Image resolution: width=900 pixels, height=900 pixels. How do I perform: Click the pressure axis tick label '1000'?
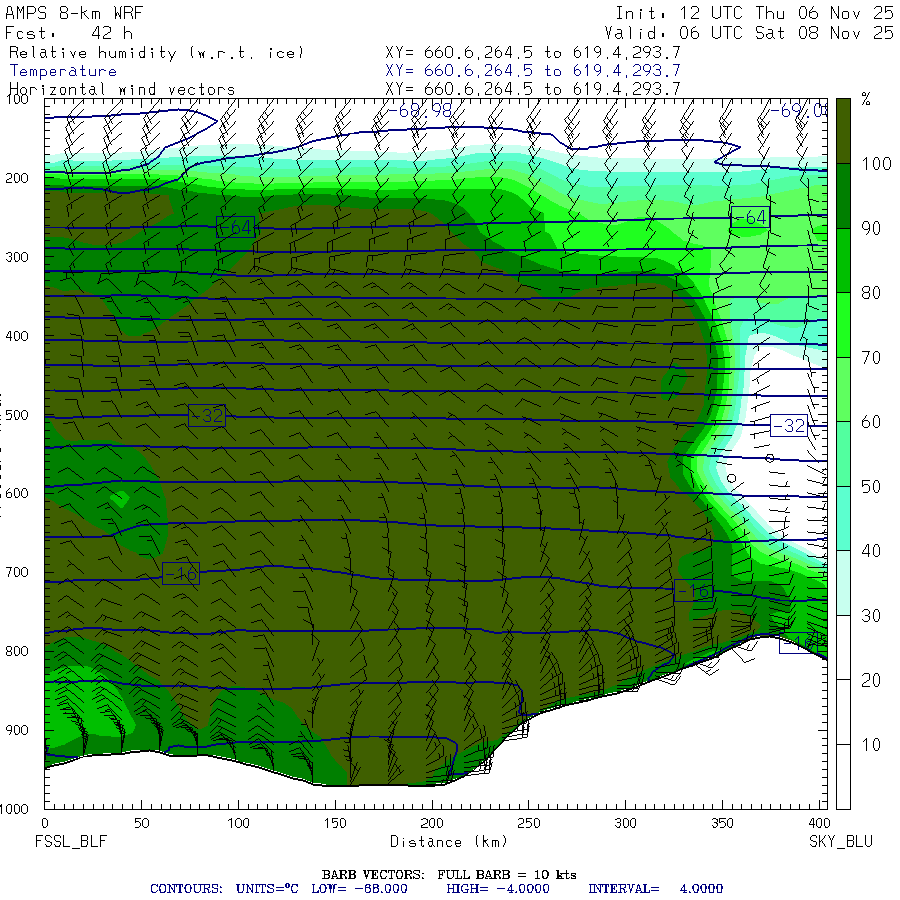click(x=14, y=809)
